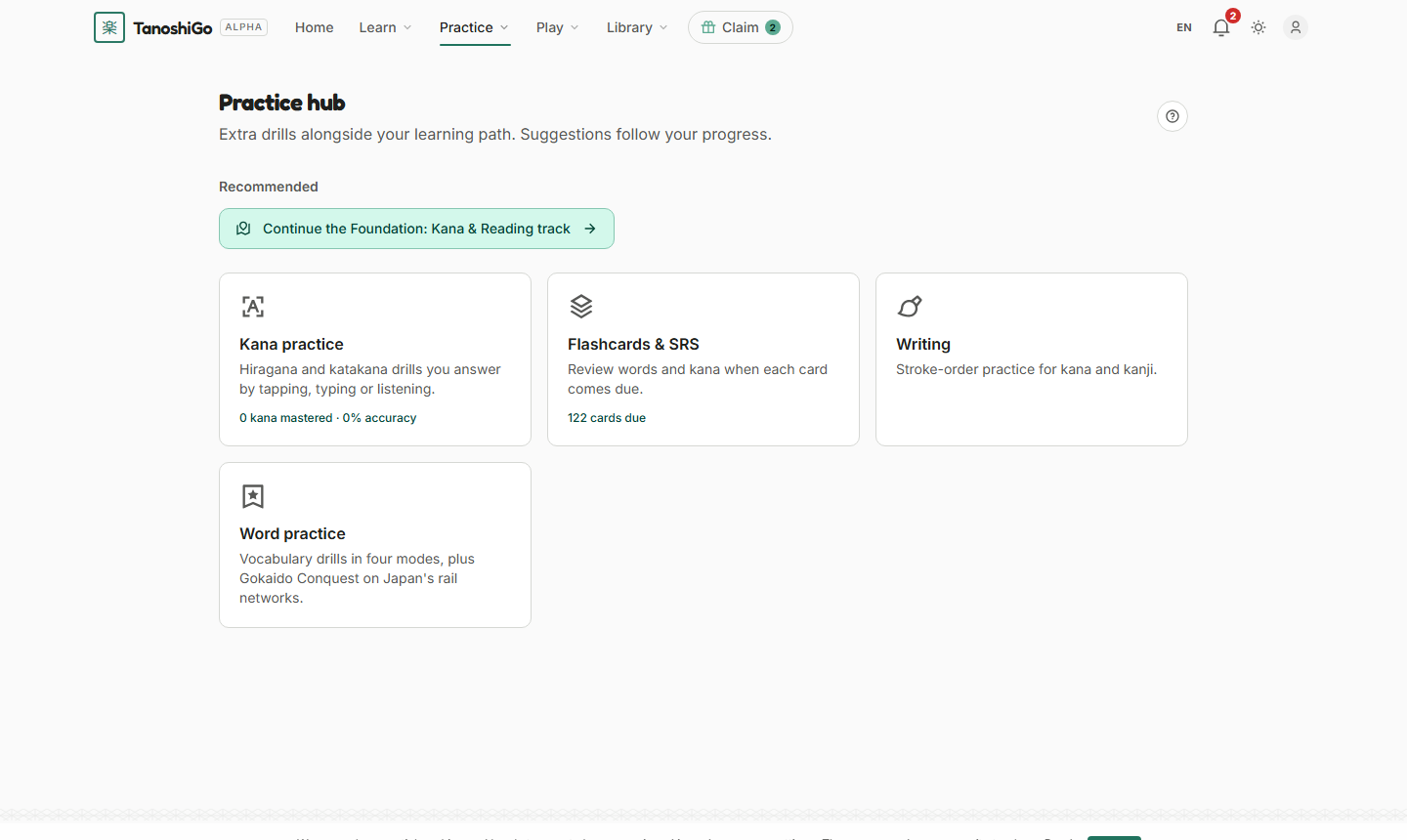Click the TanoshiGo logo icon
Viewport: 1407px width, 840px height.
coord(109,27)
